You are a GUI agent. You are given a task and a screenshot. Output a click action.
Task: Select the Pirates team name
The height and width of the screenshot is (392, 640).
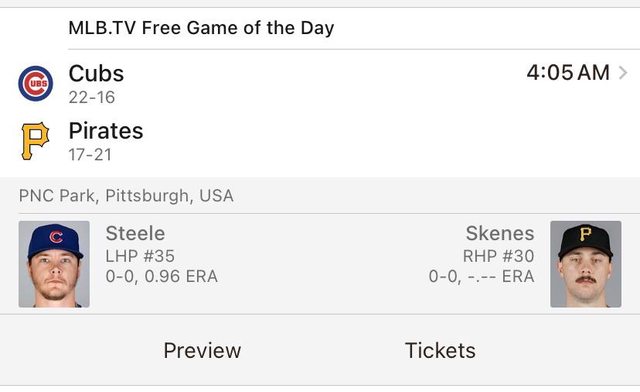point(106,131)
